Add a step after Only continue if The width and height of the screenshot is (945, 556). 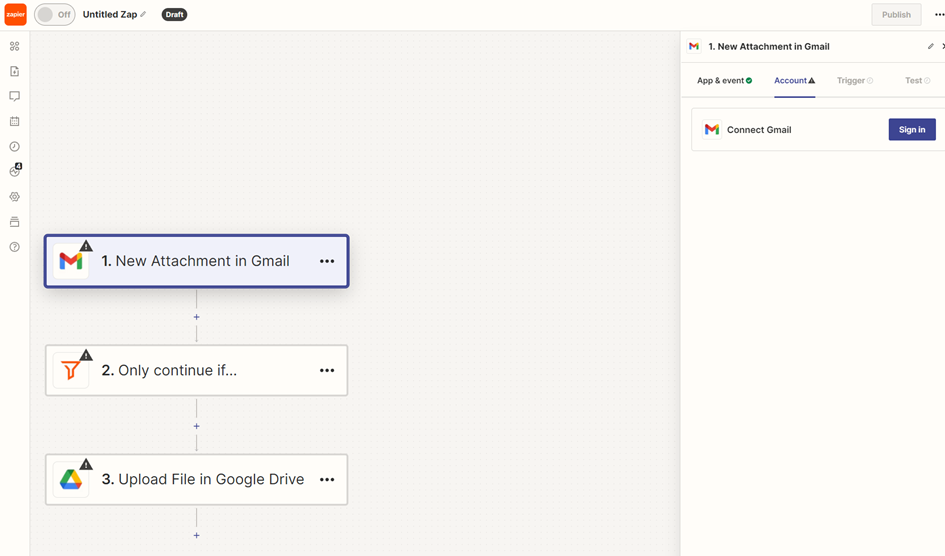click(196, 426)
